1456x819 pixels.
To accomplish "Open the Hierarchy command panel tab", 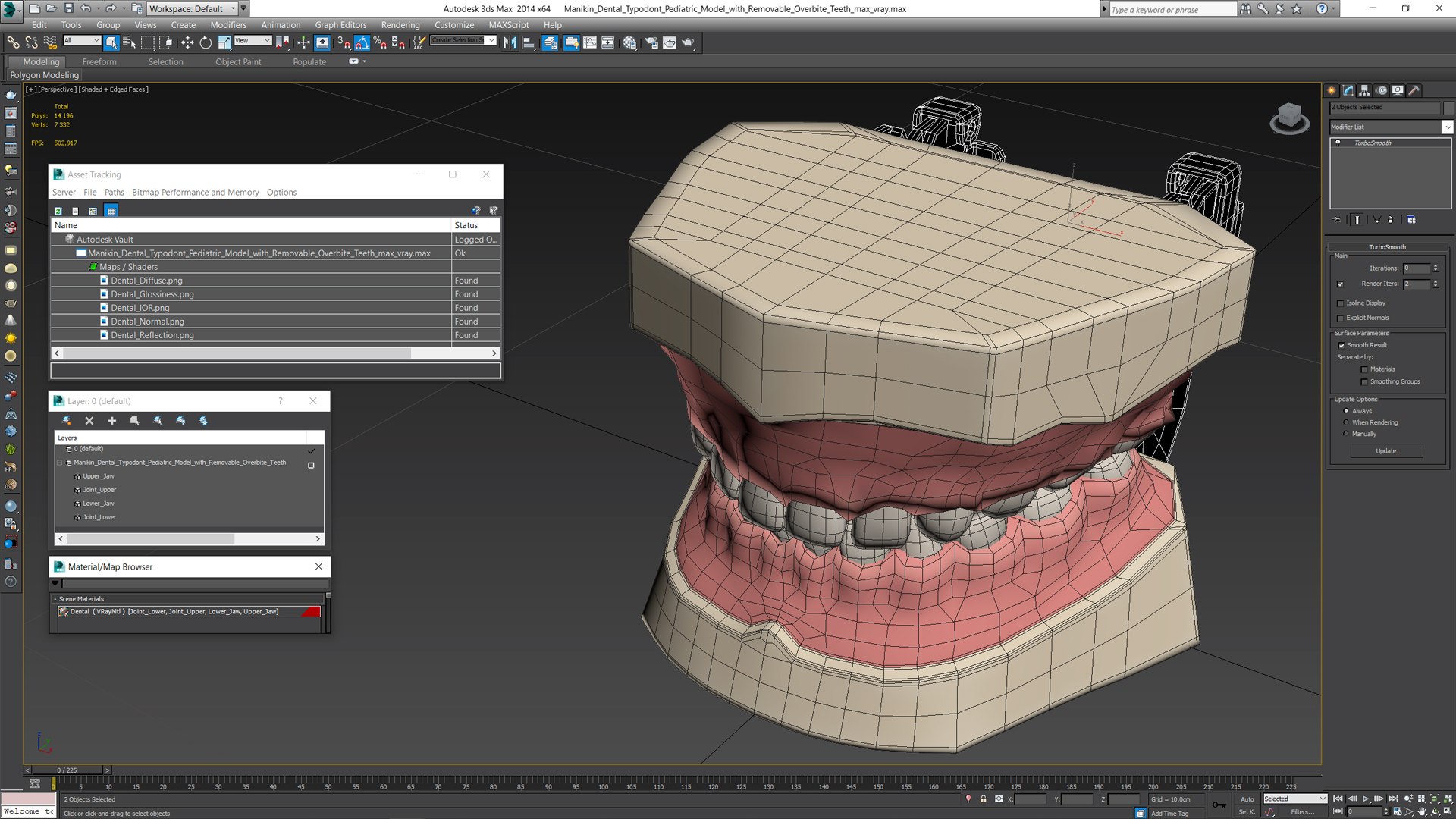I will (1364, 90).
